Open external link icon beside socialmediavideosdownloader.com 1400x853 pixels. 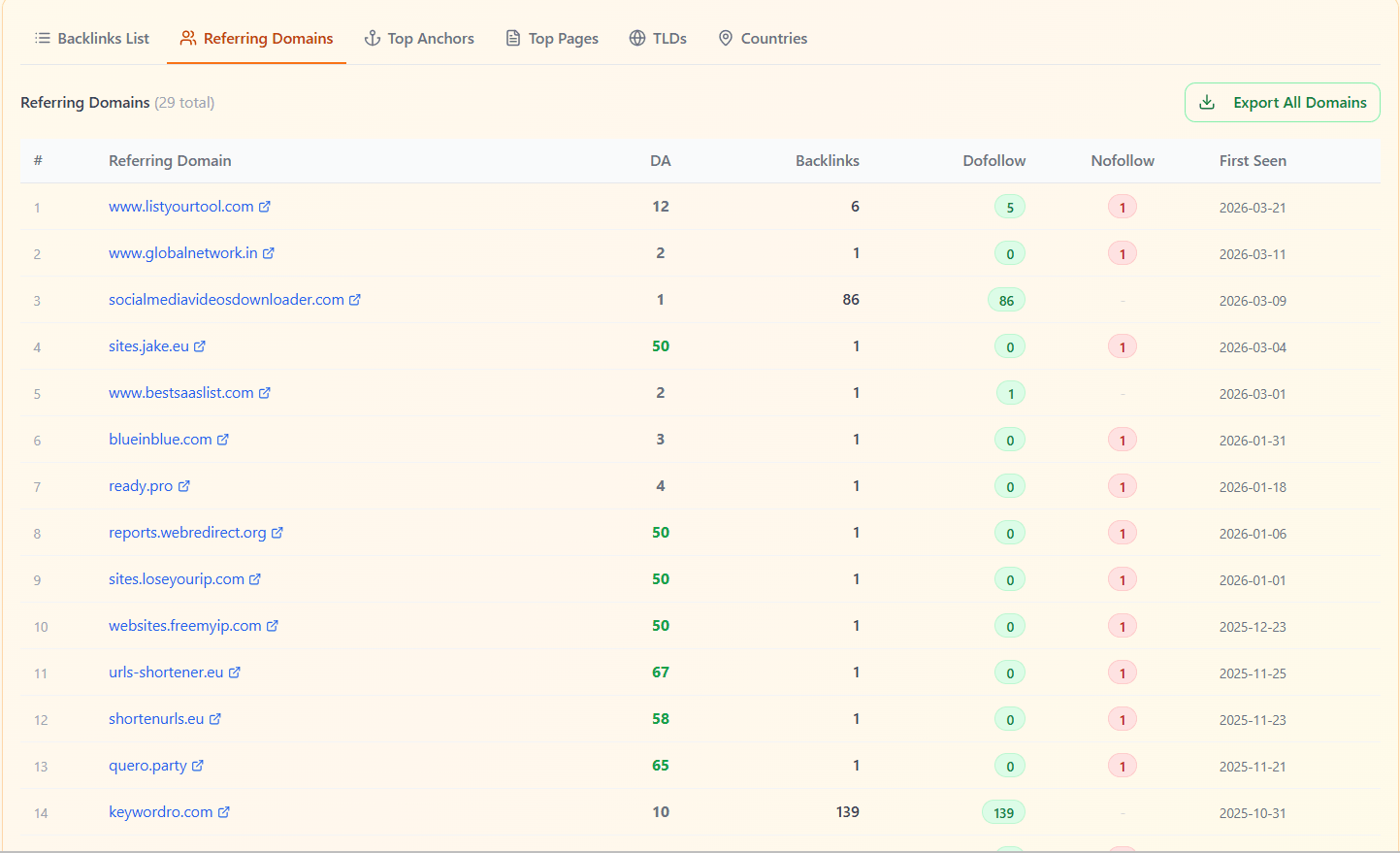tap(356, 299)
